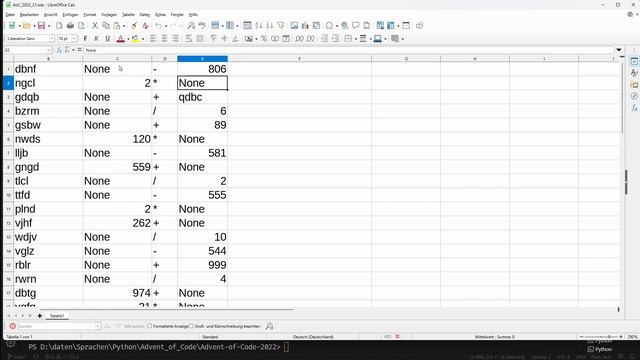This screenshot has width=640, height=360.
Task: Click the Align right icon
Action: tap(175, 38)
